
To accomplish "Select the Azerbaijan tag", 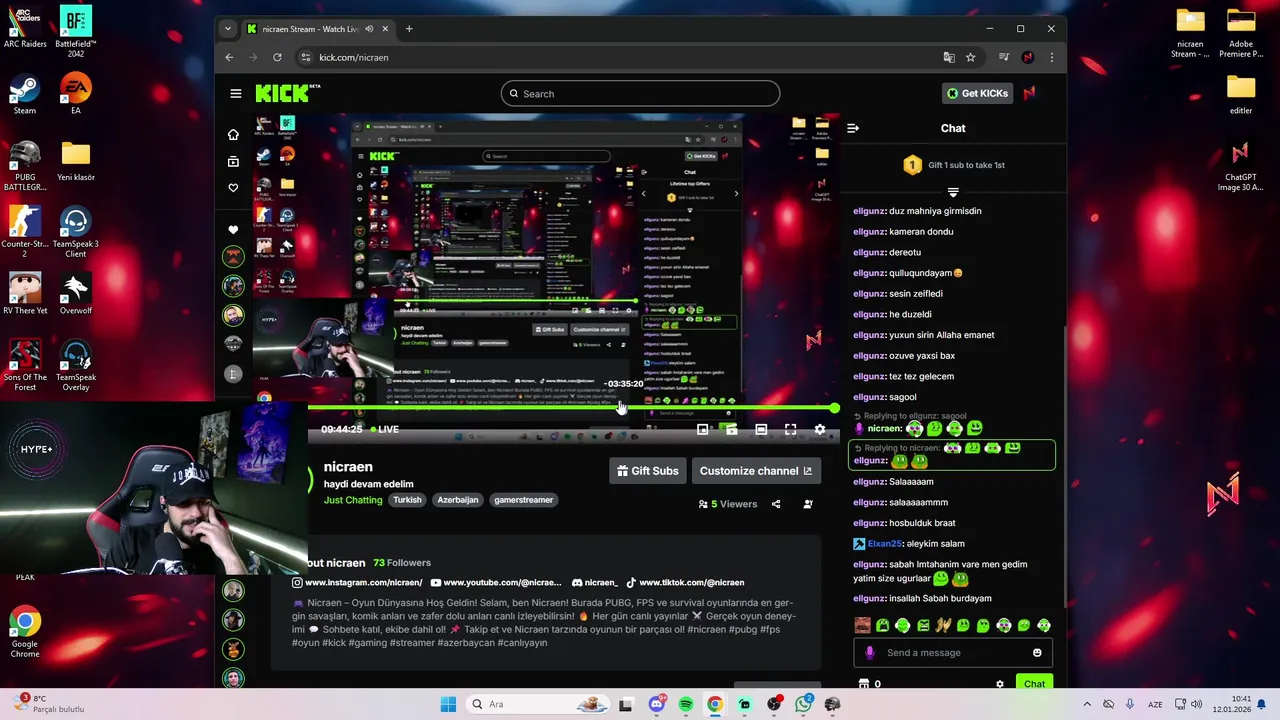I will pyautogui.click(x=458, y=500).
